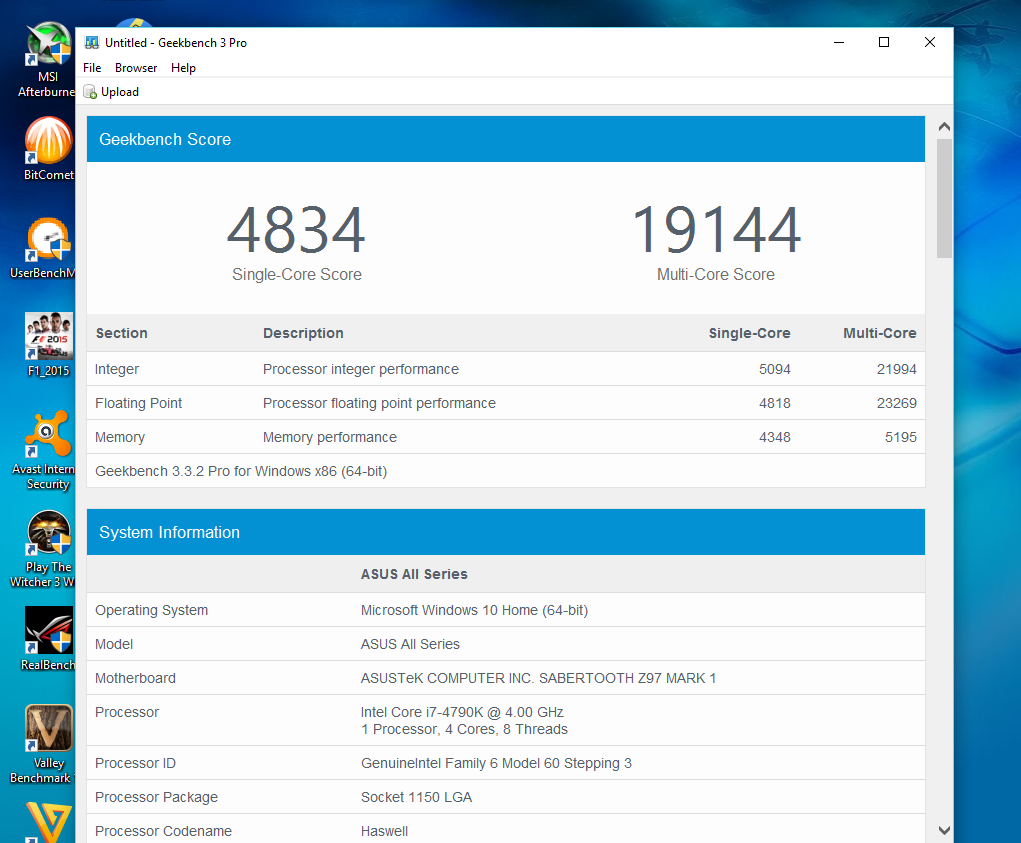Click the Multi-Core column header
Image resolution: width=1021 pixels, height=843 pixels.
[x=880, y=333]
